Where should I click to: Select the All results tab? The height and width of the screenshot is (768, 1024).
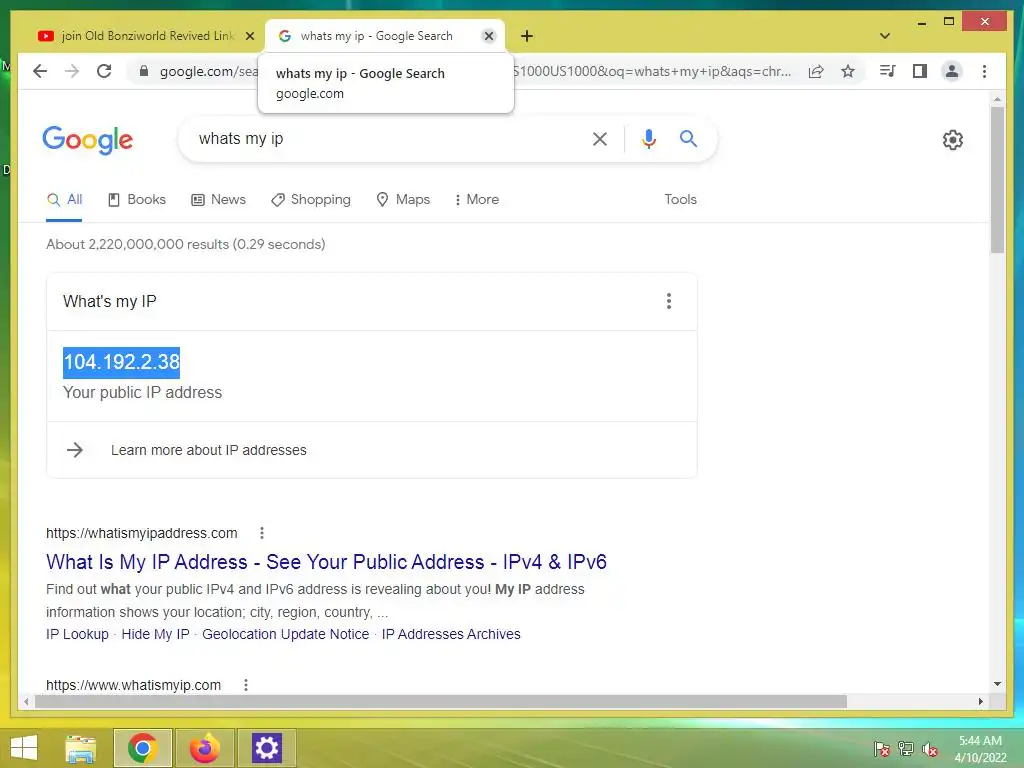(x=64, y=200)
